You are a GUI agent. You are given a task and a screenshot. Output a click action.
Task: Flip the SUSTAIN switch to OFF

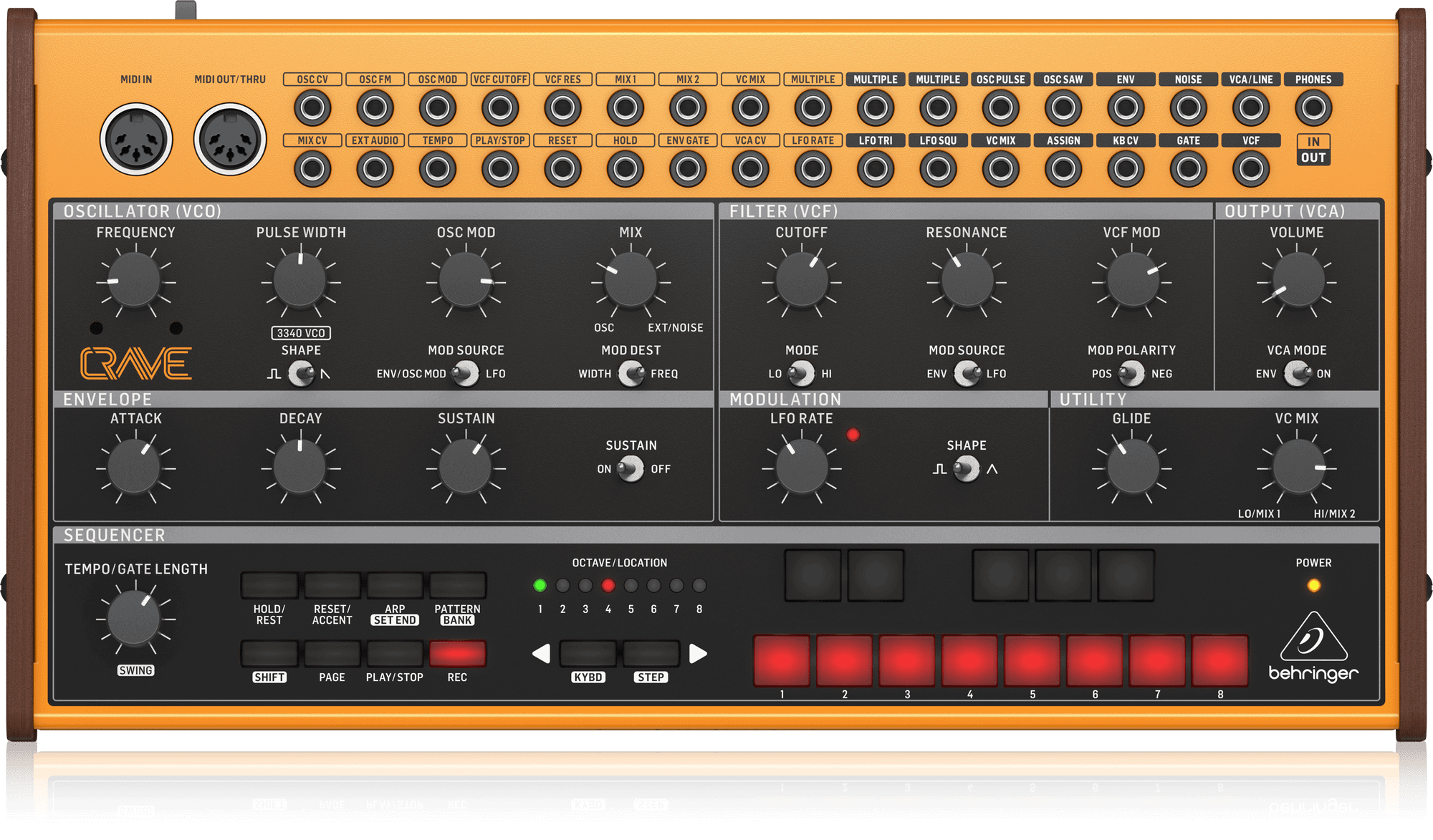point(641,469)
